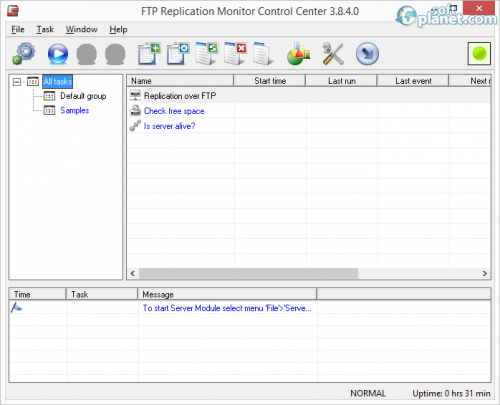Click the Check free space task icon
Image resolution: width=500 pixels, height=405 pixels.
[x=135, y=110]
